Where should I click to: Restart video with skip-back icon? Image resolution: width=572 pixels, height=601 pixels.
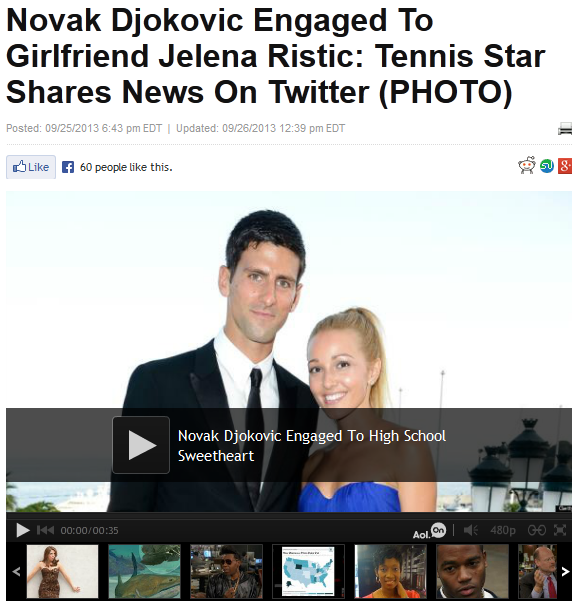point(45,530)
